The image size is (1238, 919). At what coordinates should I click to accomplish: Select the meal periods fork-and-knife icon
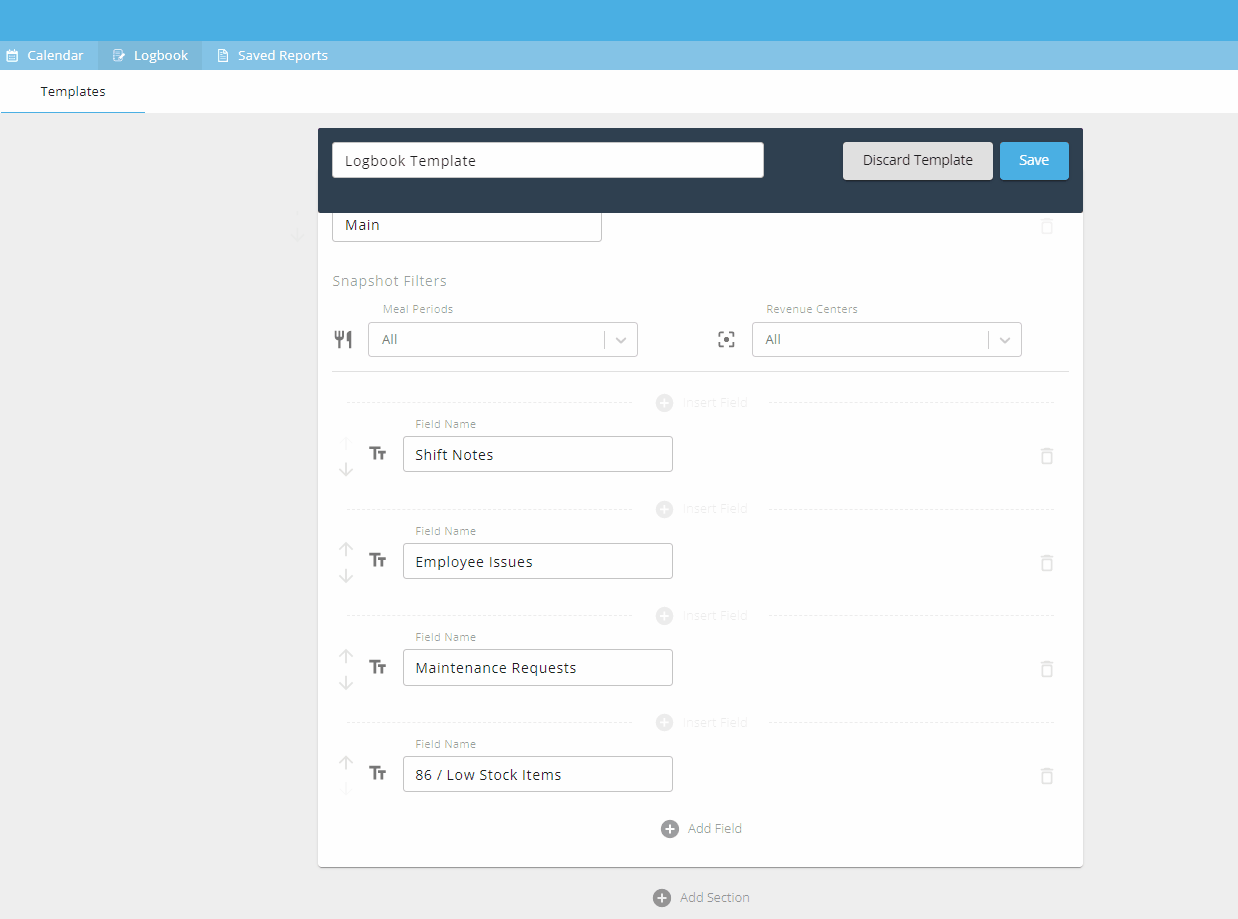343,339
